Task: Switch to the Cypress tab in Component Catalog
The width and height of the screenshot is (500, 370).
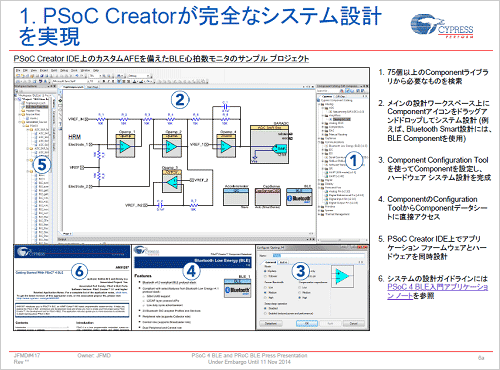Action: (327, 96)
